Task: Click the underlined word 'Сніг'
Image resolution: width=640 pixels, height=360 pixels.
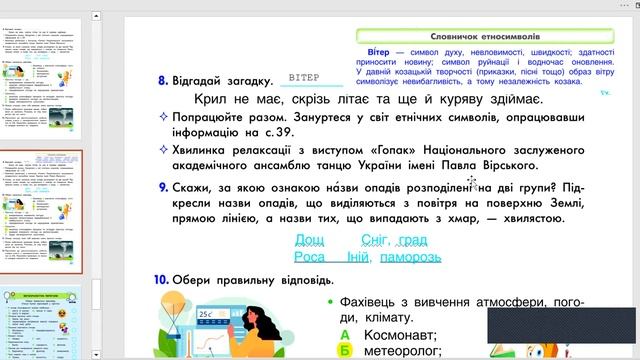Action: point(375,240)
